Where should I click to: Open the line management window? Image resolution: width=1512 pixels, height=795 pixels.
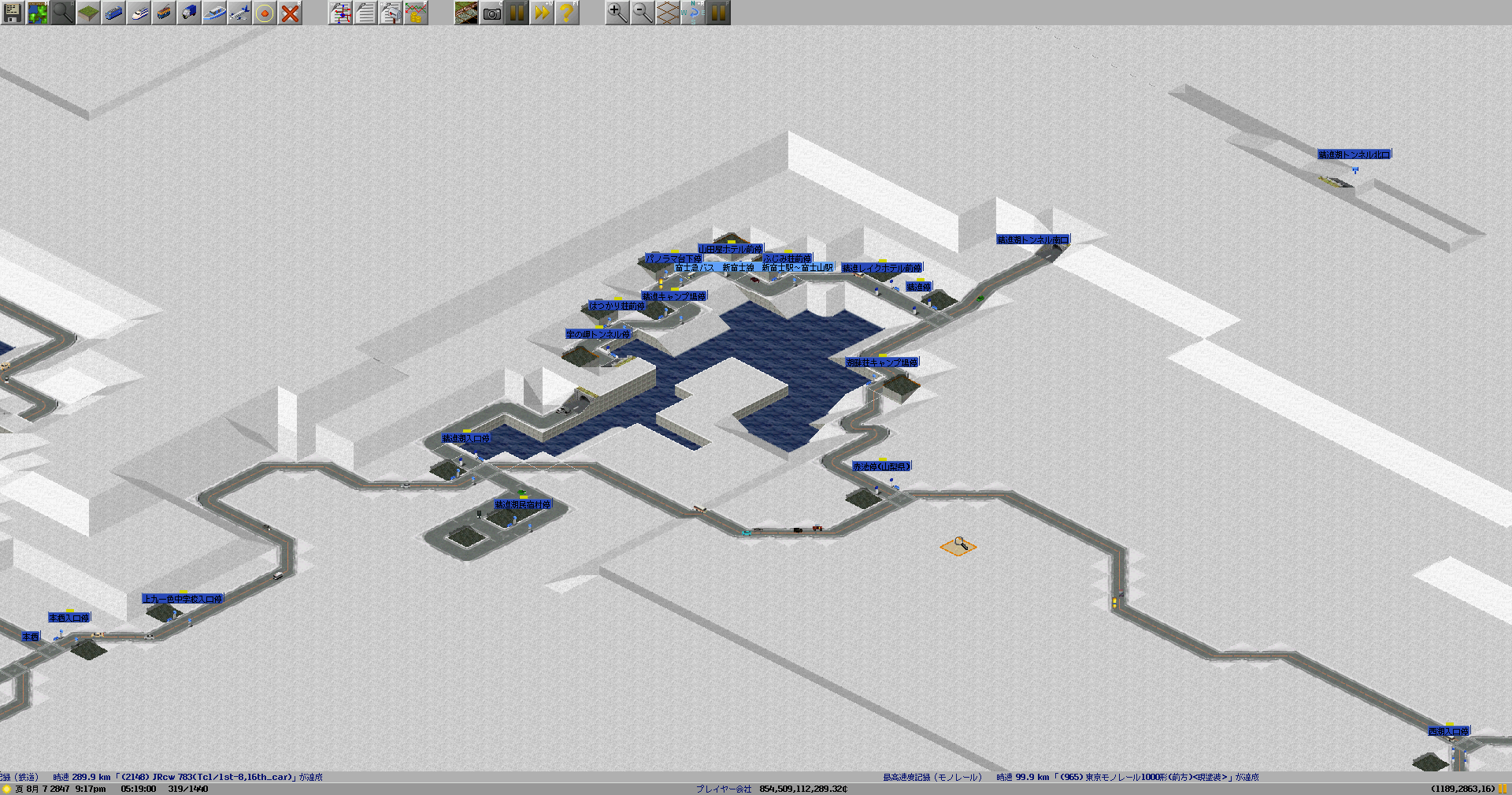[x=340, y=13]
